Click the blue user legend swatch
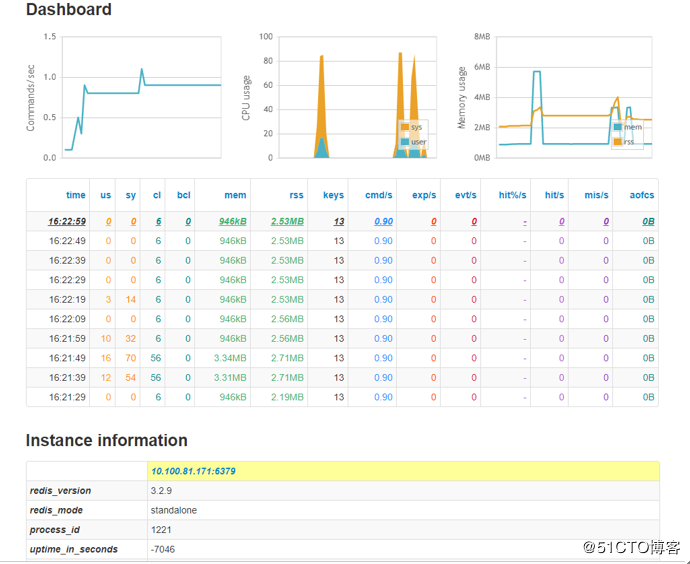 click(405, 142)
